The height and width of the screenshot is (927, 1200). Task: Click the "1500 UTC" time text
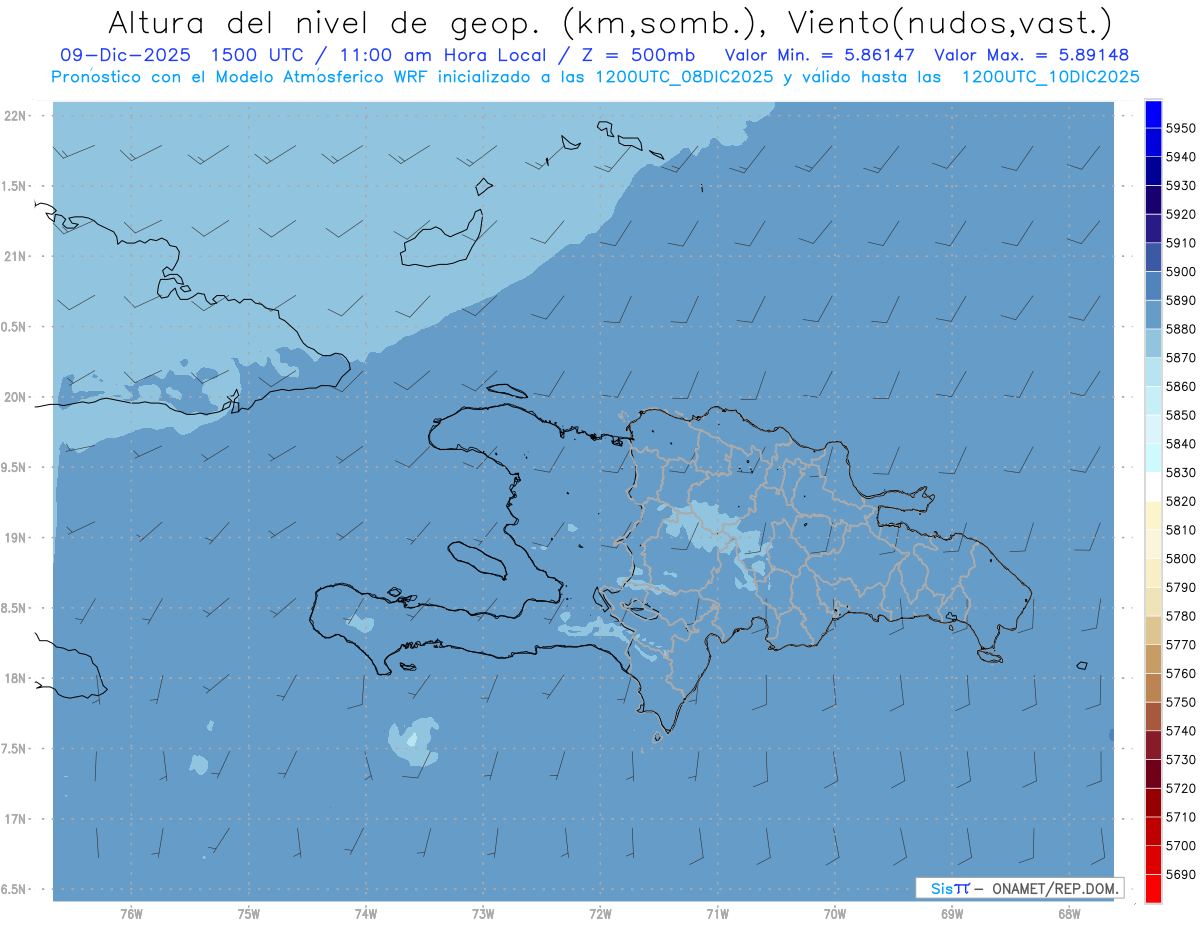point(265,56)
